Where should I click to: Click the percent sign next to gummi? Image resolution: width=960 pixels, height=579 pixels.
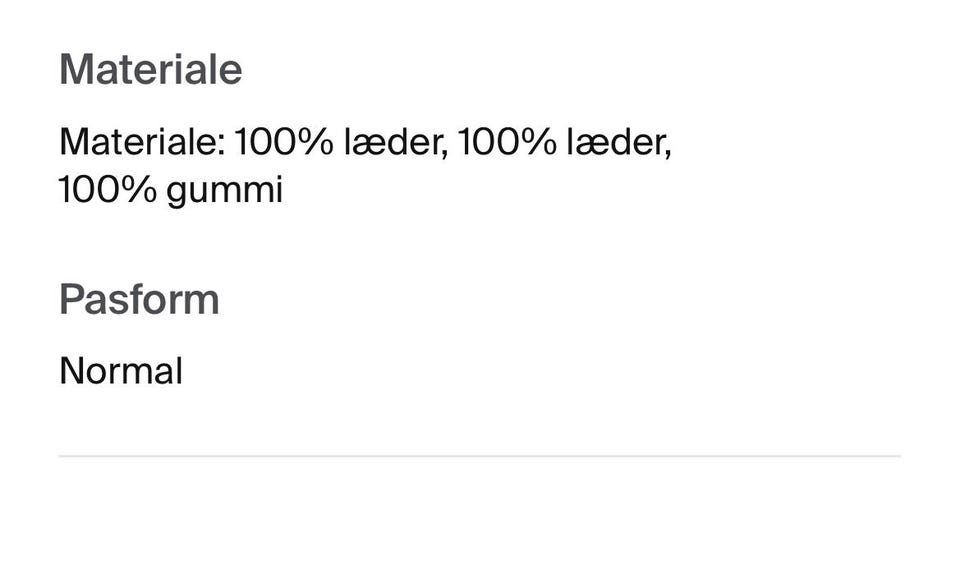click(141, 189)
